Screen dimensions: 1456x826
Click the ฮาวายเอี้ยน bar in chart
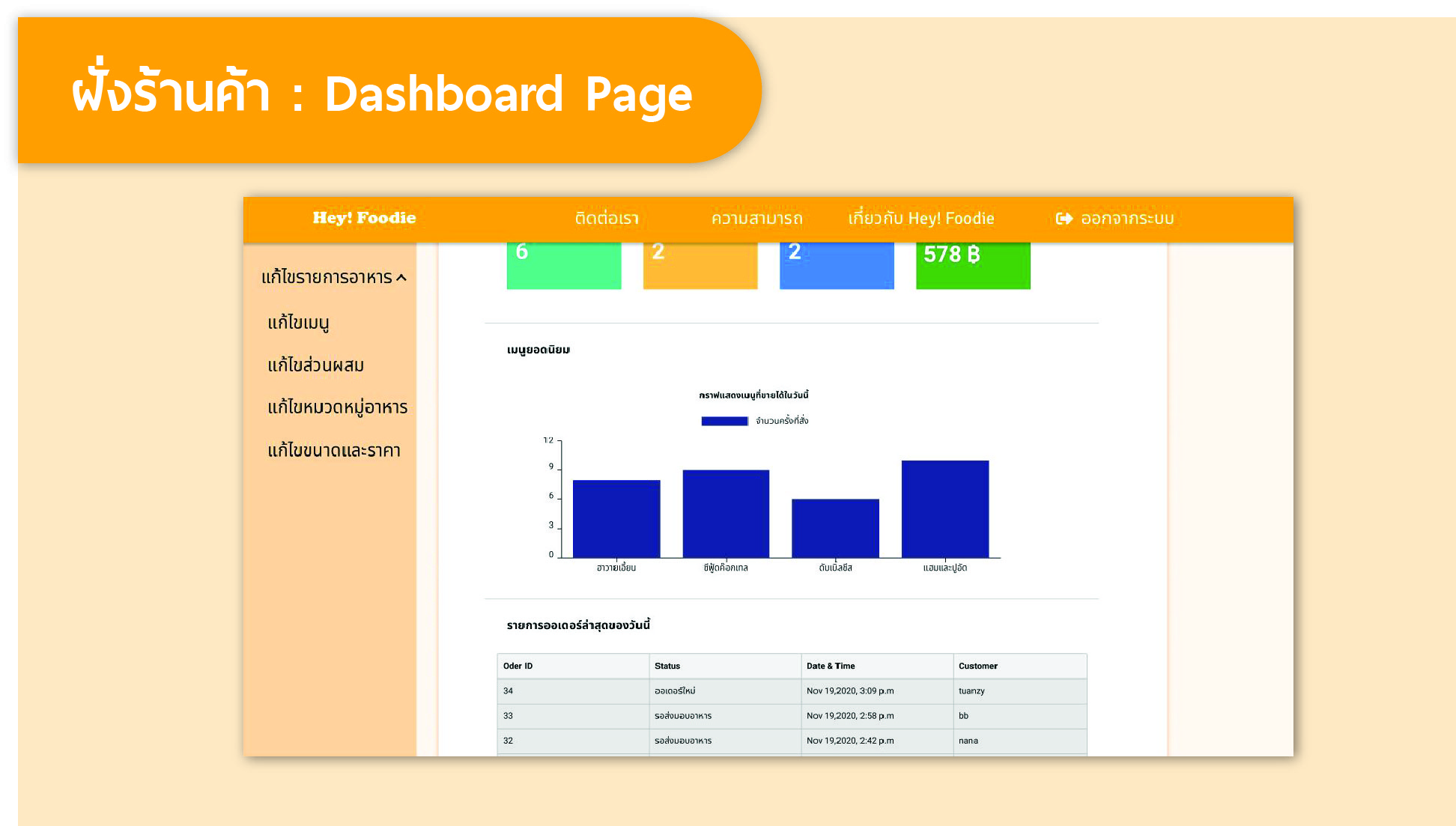[616, 519]
